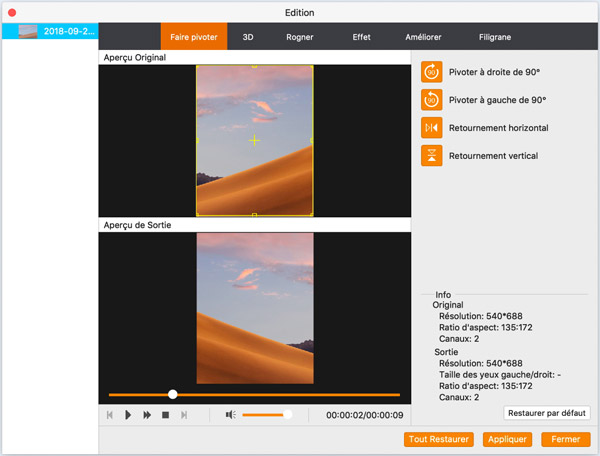Image resolution: width=600 pixels, height=456 pixels.
Task: Click the top center crop handle
Action: pyautogui.click(x=254, y=67)
